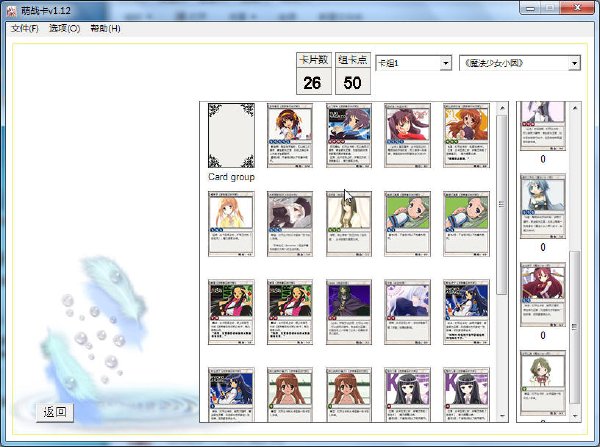Expand the 卡组1 deck dropdown

[x=445, y=63]
